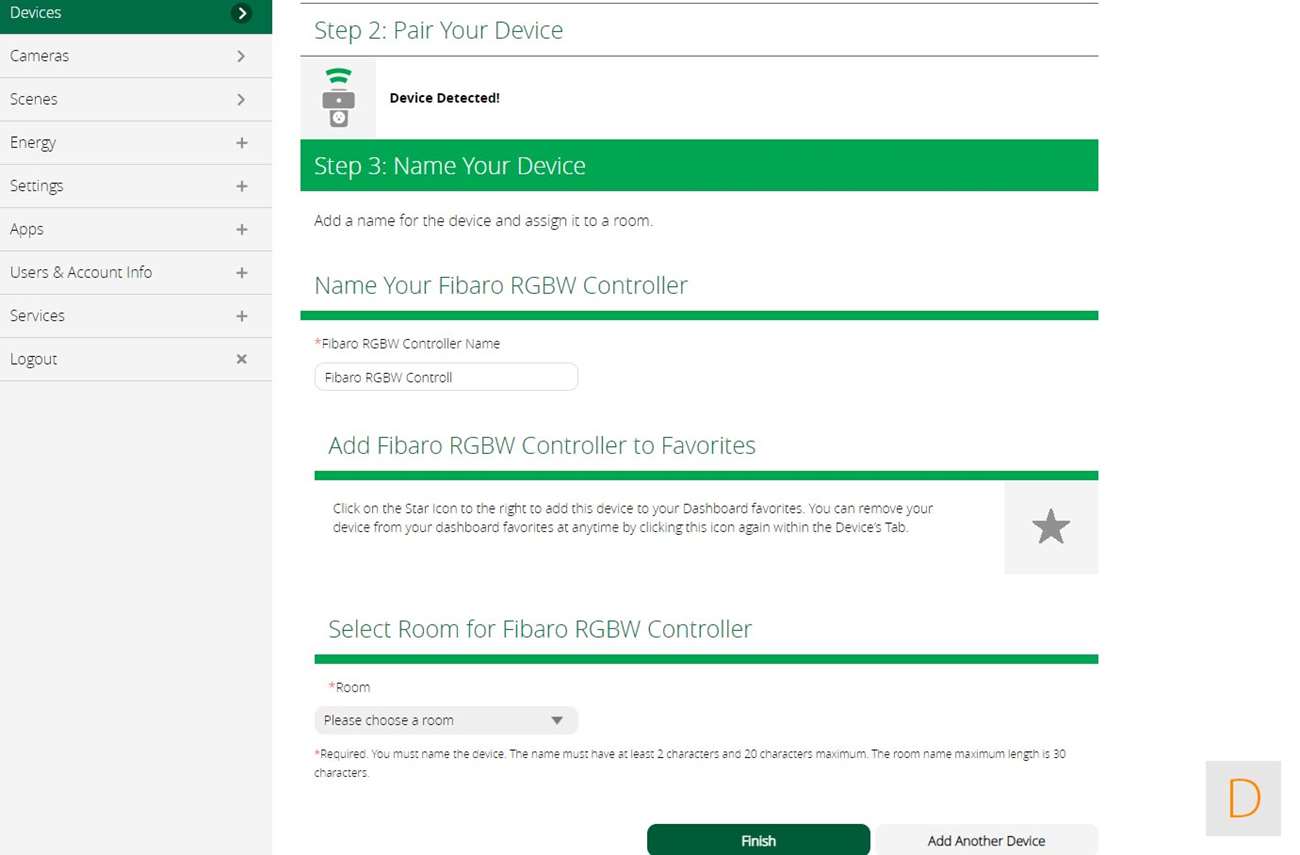The image size is (1300, 855).
Task: Go to Scenes in sidebar
Action: [x=34, y=100]
